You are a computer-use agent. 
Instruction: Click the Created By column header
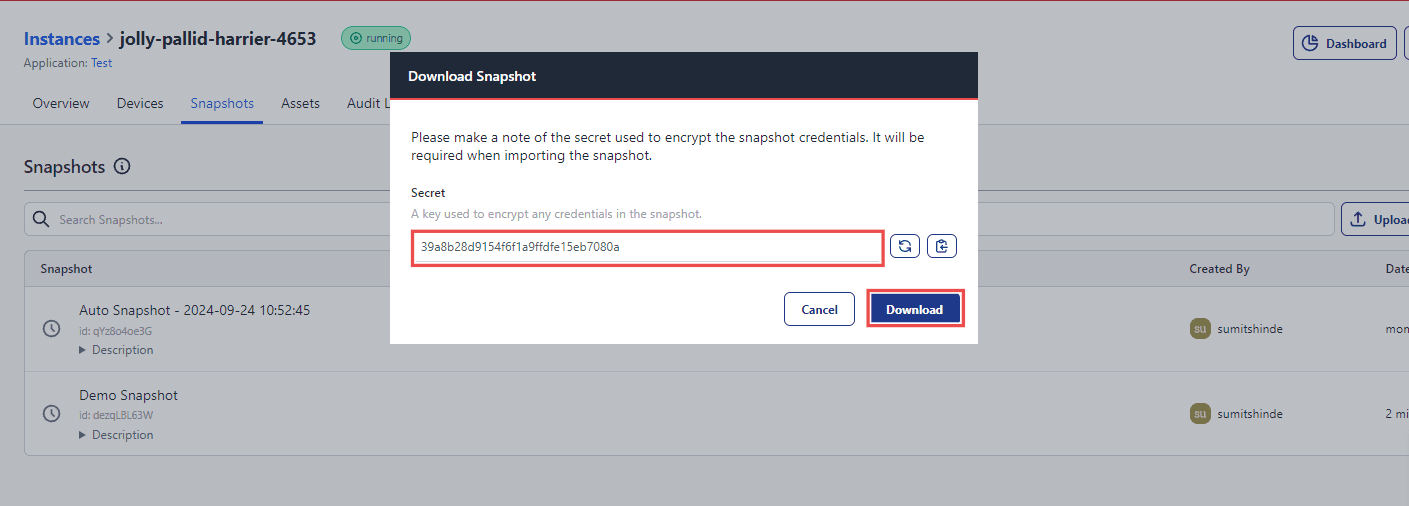(1219, 269)
